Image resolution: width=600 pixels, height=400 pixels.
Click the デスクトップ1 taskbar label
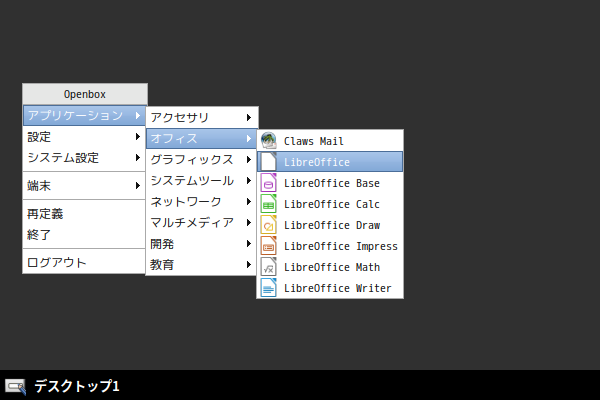(77, 386)
